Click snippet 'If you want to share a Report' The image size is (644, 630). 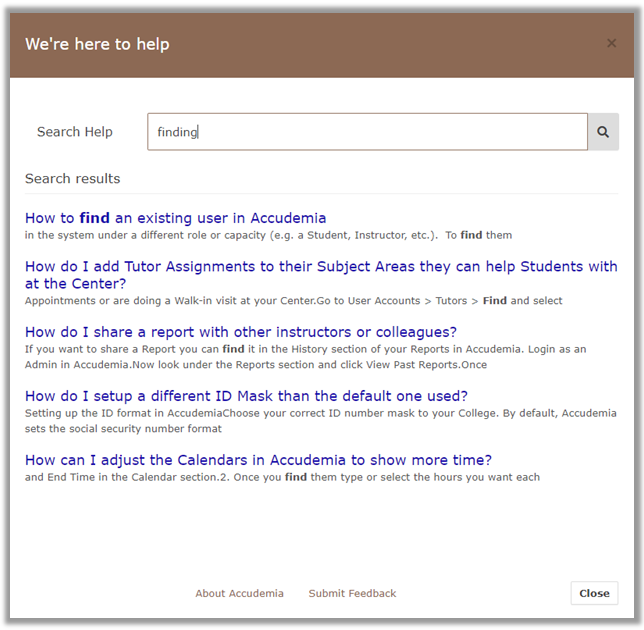tap(306, 357)
